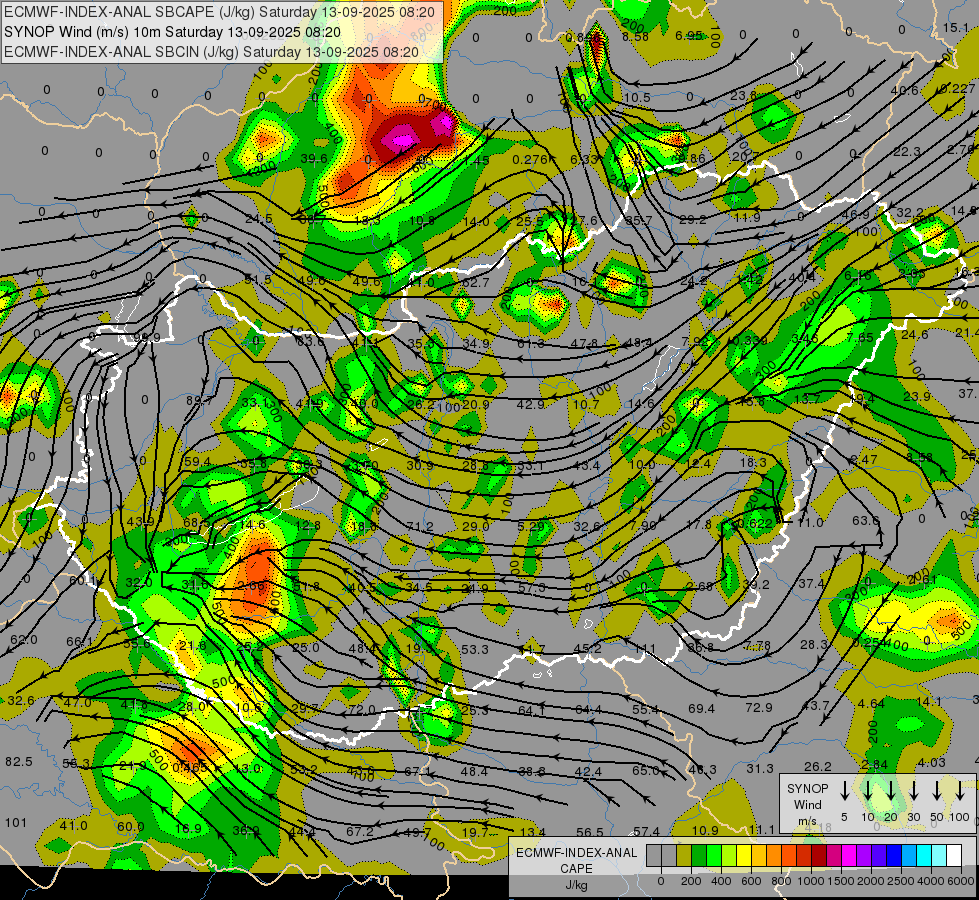The width and height of the screenshot is (979, 900).
Task: Click the 5 m/s wind arrow in legend
Action: pos(844,791)
